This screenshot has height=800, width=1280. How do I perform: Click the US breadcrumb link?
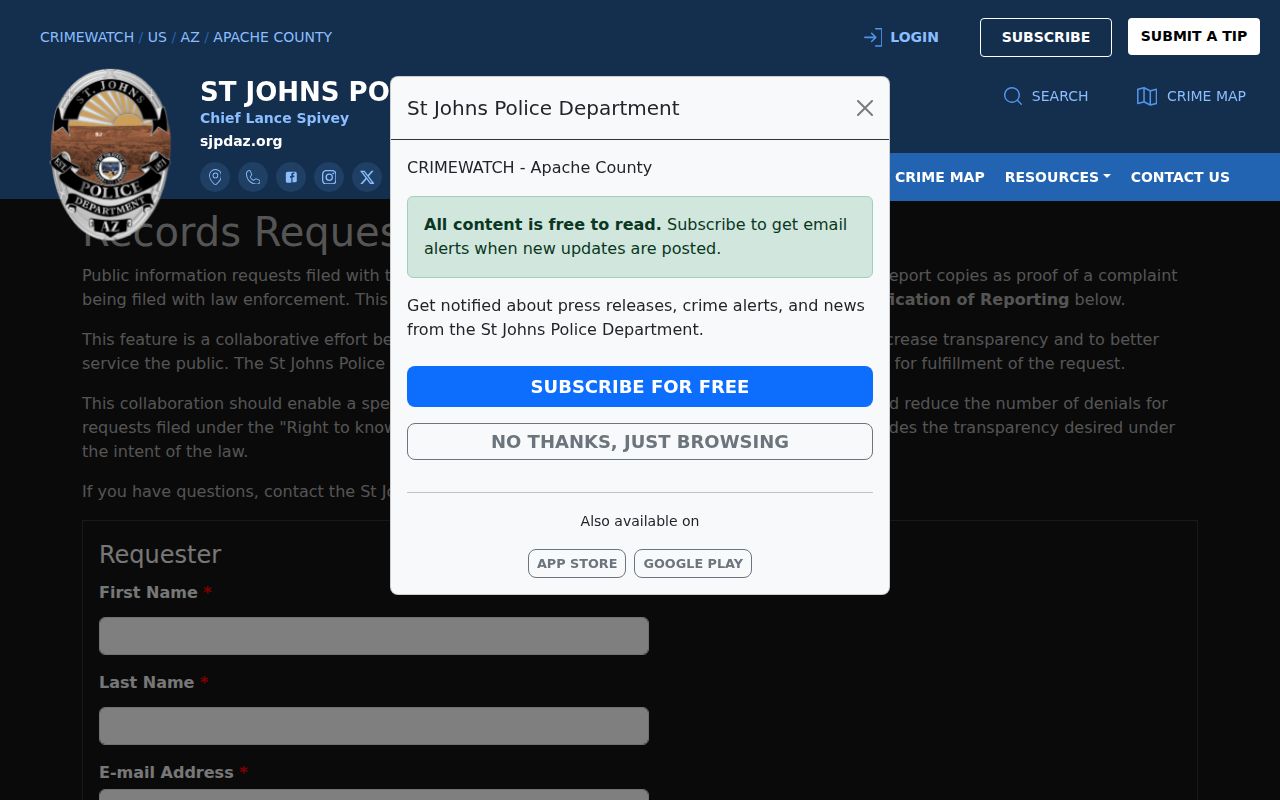pyautogui.click(x=157, y=37)
